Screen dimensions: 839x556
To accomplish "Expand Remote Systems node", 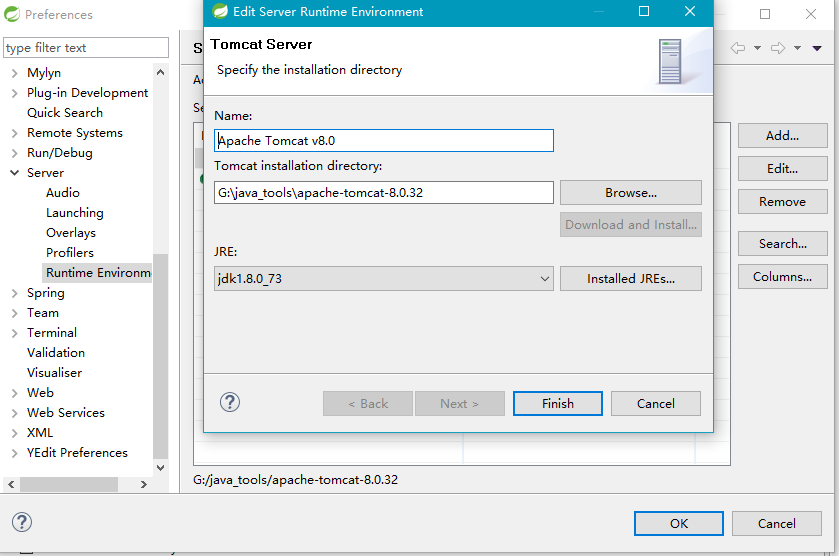I will pyautogui.click(x=14, y=133).
